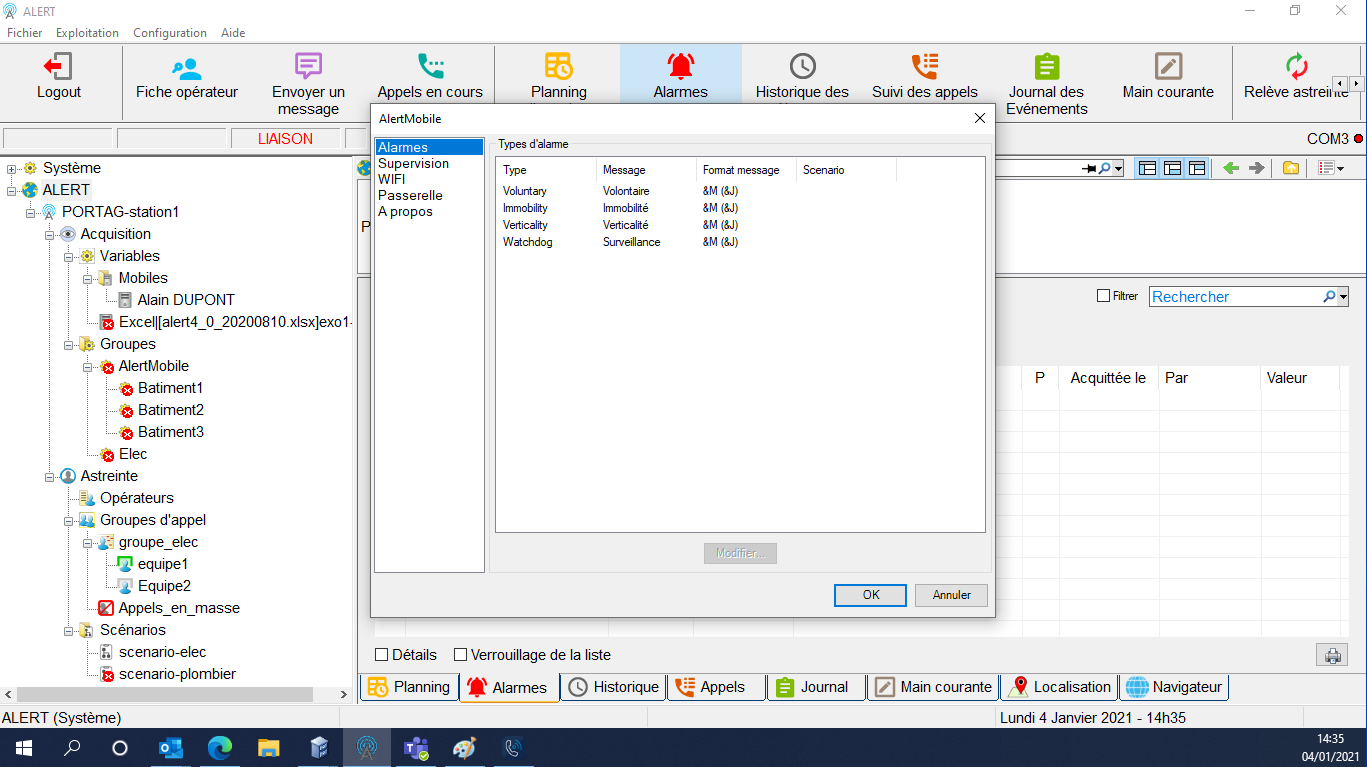Screen dimensions: 1367x767
Task: Select Supervision in the AlertMobile list
Action: [413, 164]
